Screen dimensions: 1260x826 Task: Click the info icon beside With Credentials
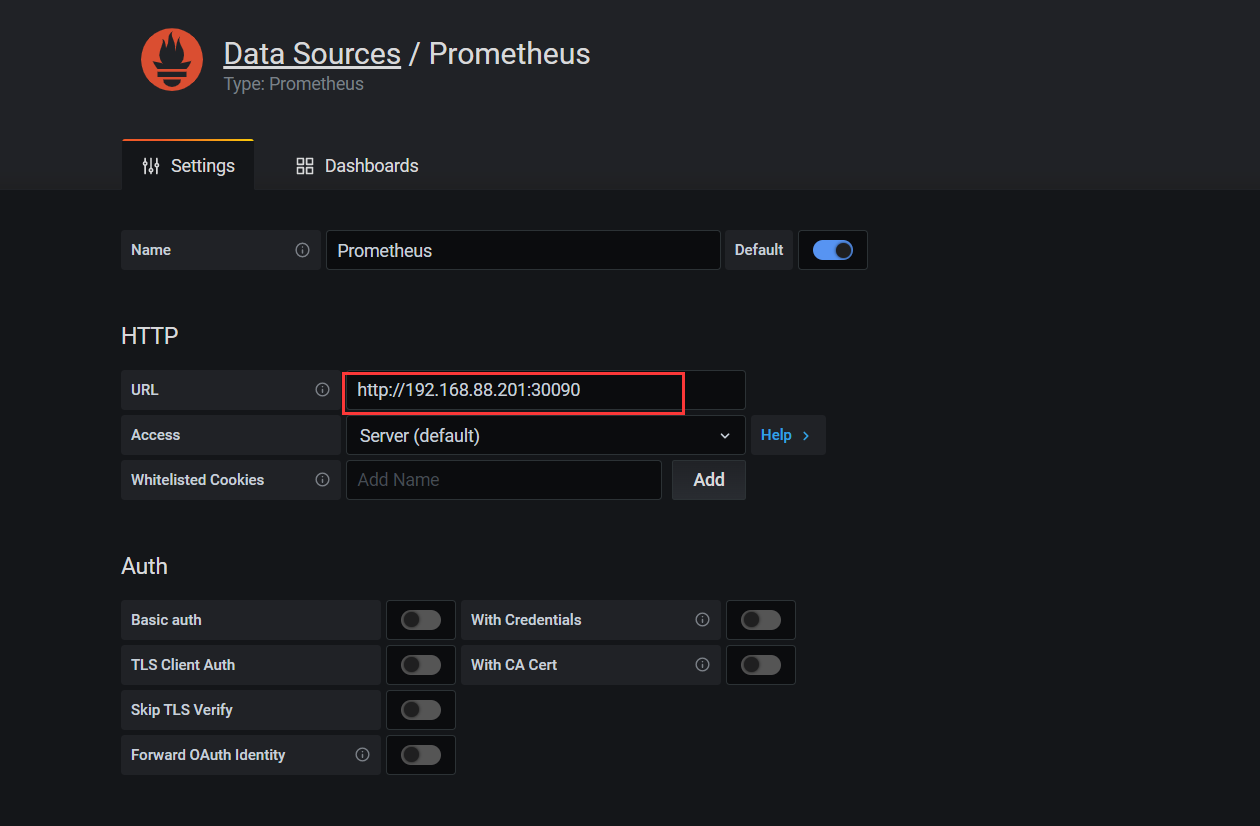point(702,620)
